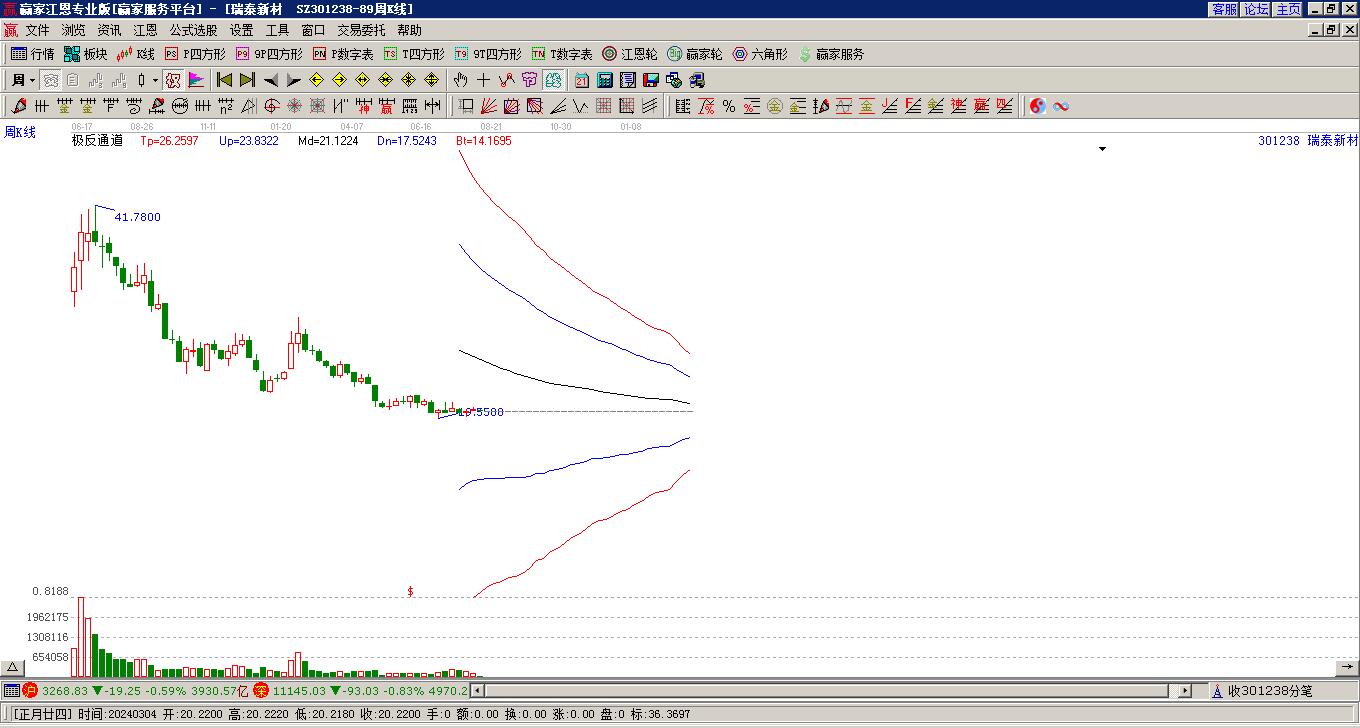Toggle the colored flag toolbar button
This screenshot has height=728, width=1360.
point(196,80)
